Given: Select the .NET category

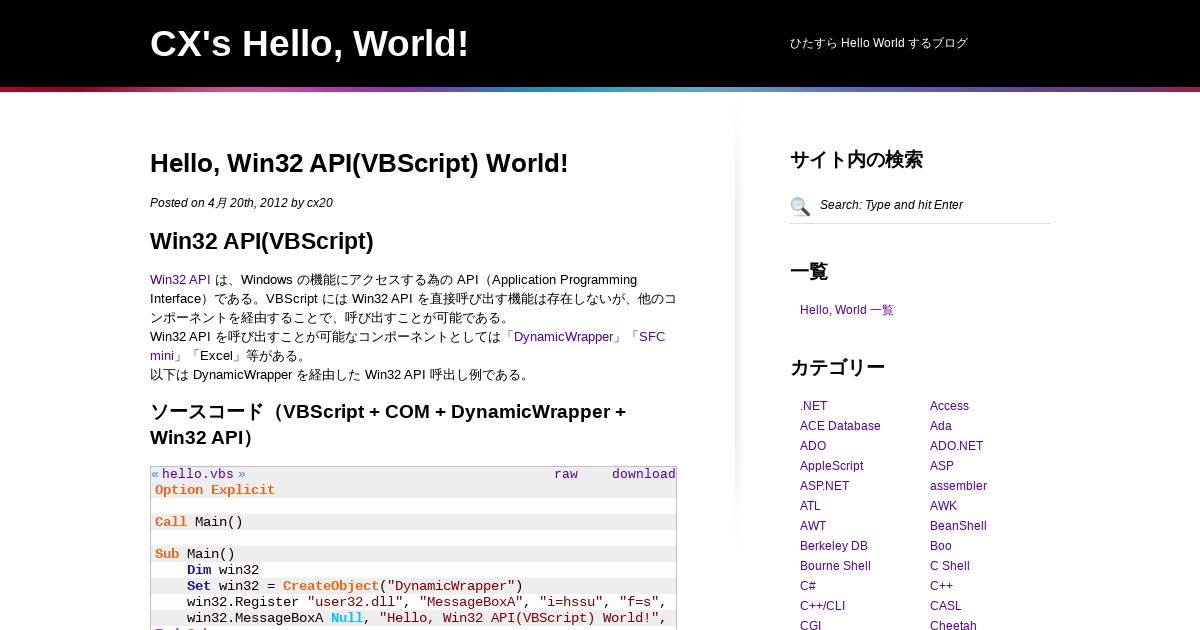Looking at the screenshot, I should click(x=813, y=406).
